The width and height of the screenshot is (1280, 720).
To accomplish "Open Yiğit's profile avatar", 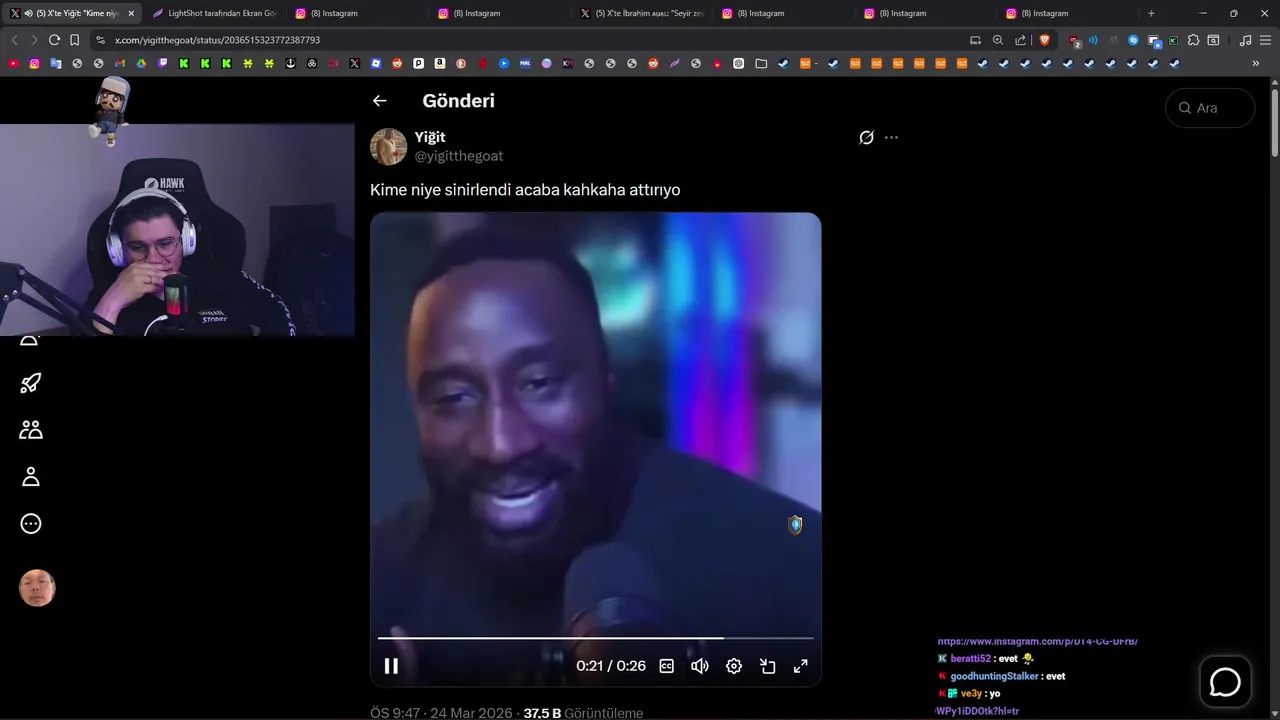I will (x=388, y=146).
